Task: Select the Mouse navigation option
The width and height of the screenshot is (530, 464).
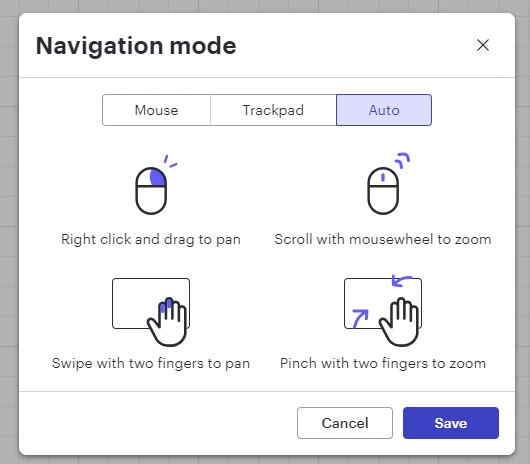Action: 156,110
